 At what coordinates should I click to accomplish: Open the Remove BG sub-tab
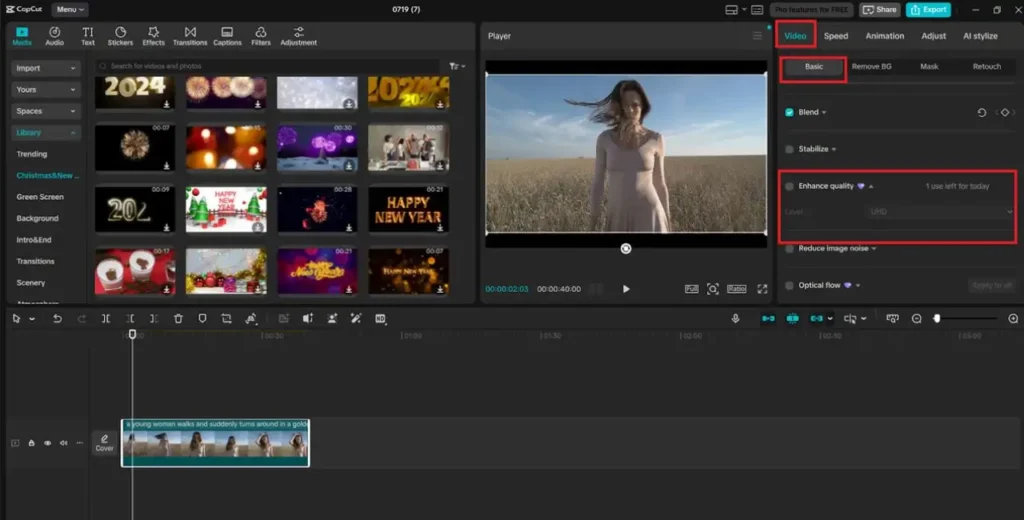tap(871, 67)
